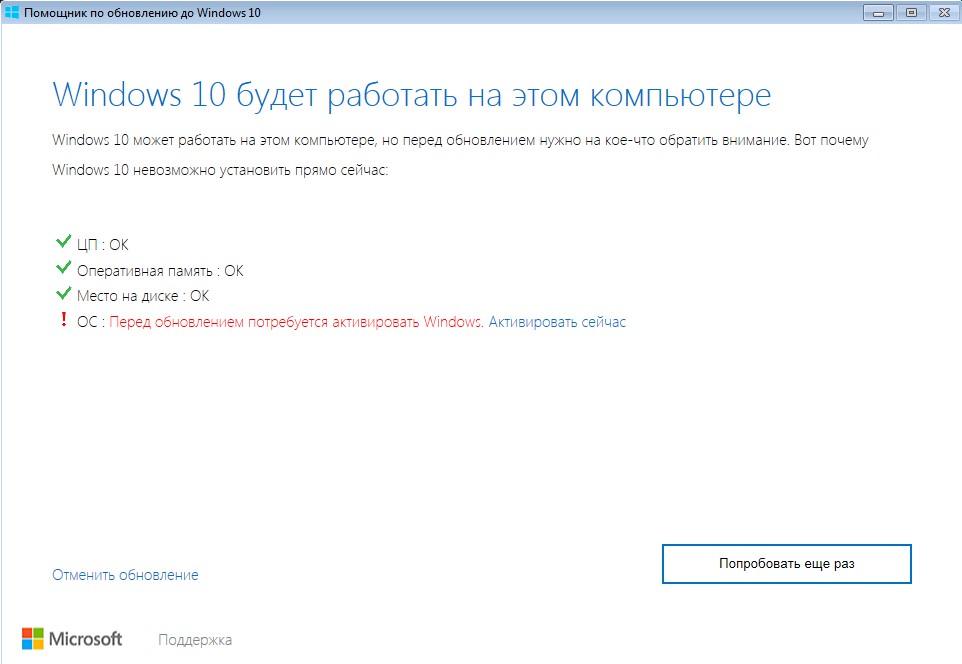Screen dimensions: 962x664
Task: Close the update assistant window
Action: point(944,12)
